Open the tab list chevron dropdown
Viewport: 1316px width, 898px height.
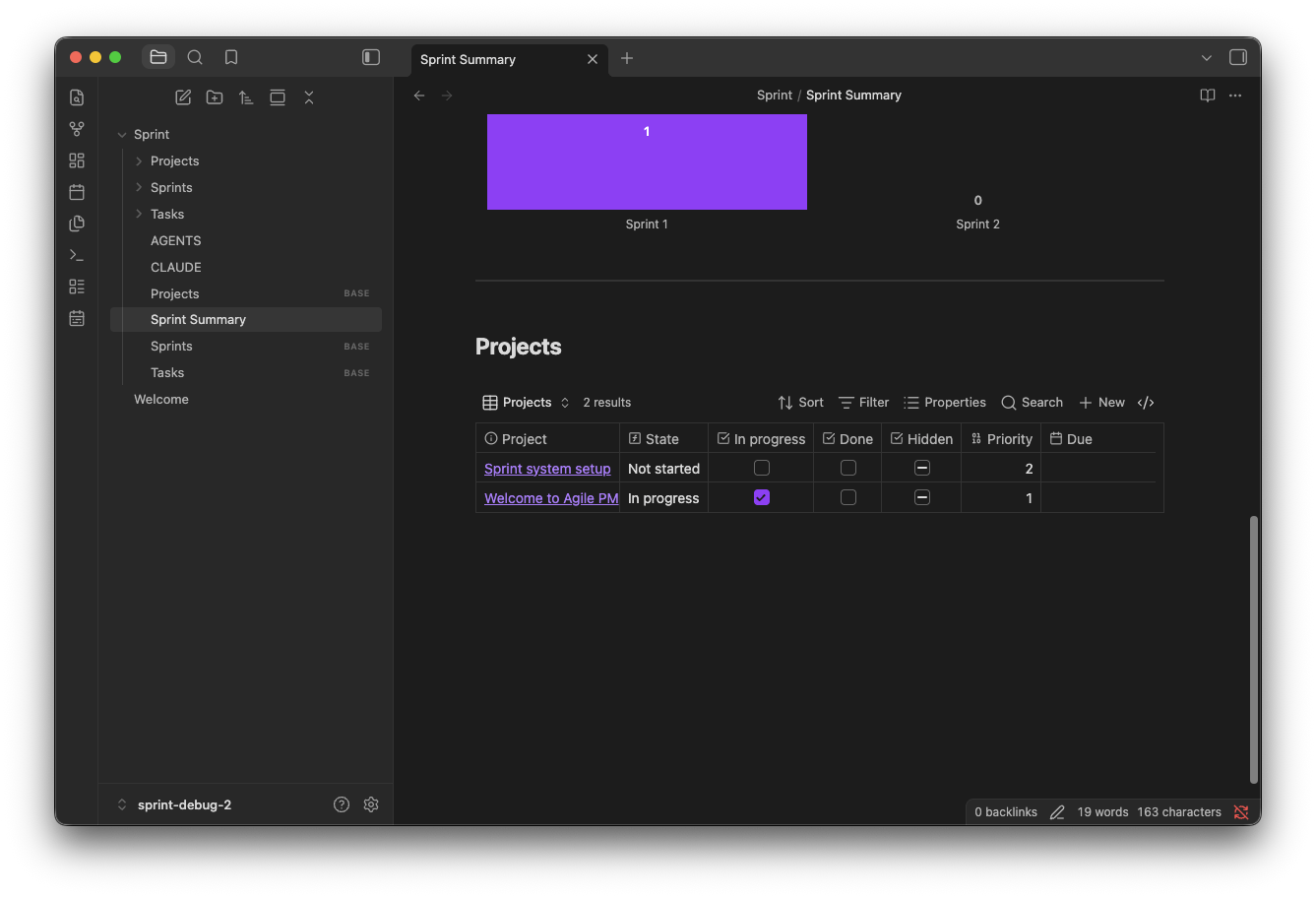coord(1207,58)
